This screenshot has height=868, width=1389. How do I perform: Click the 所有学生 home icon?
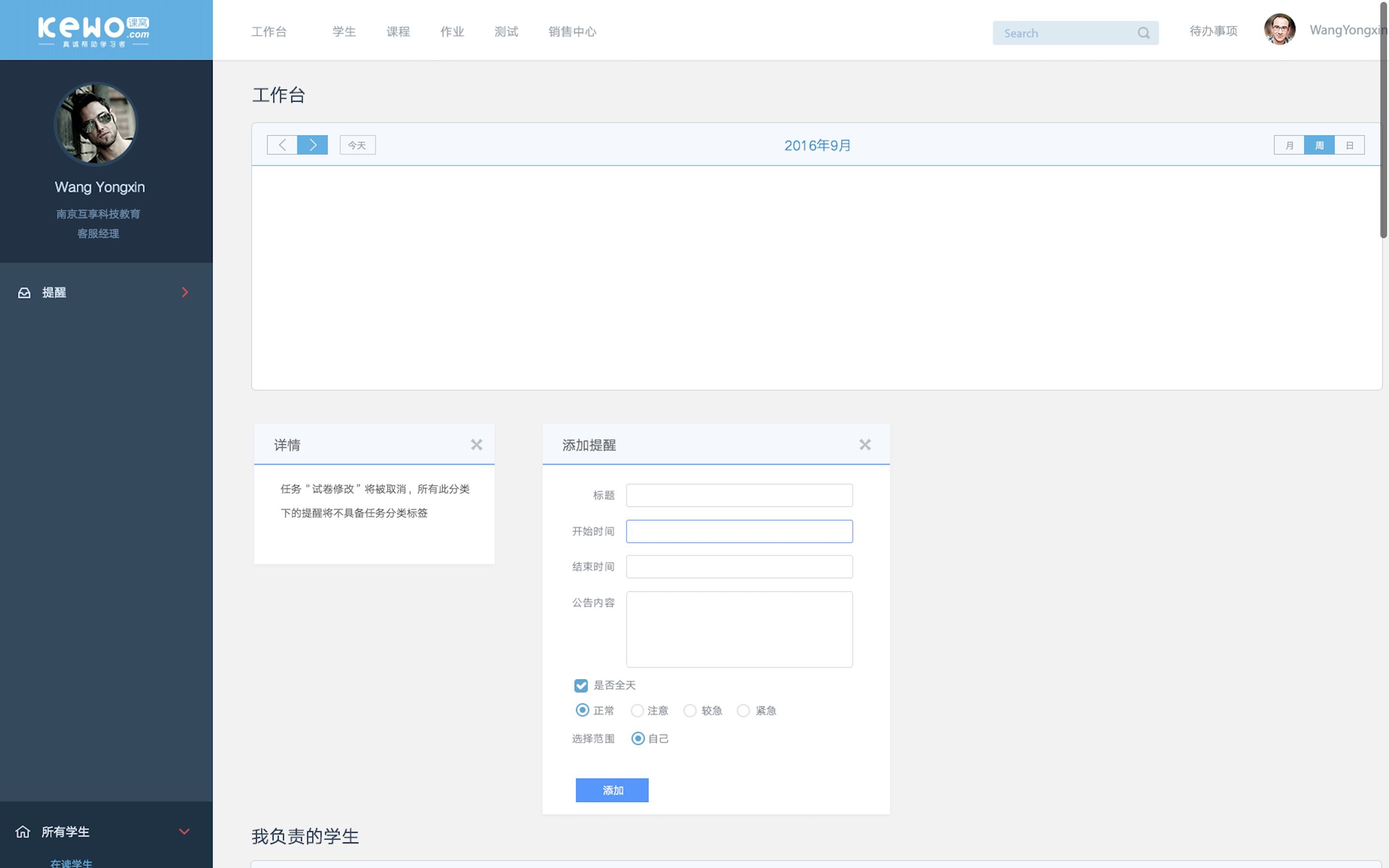[23, 831]
